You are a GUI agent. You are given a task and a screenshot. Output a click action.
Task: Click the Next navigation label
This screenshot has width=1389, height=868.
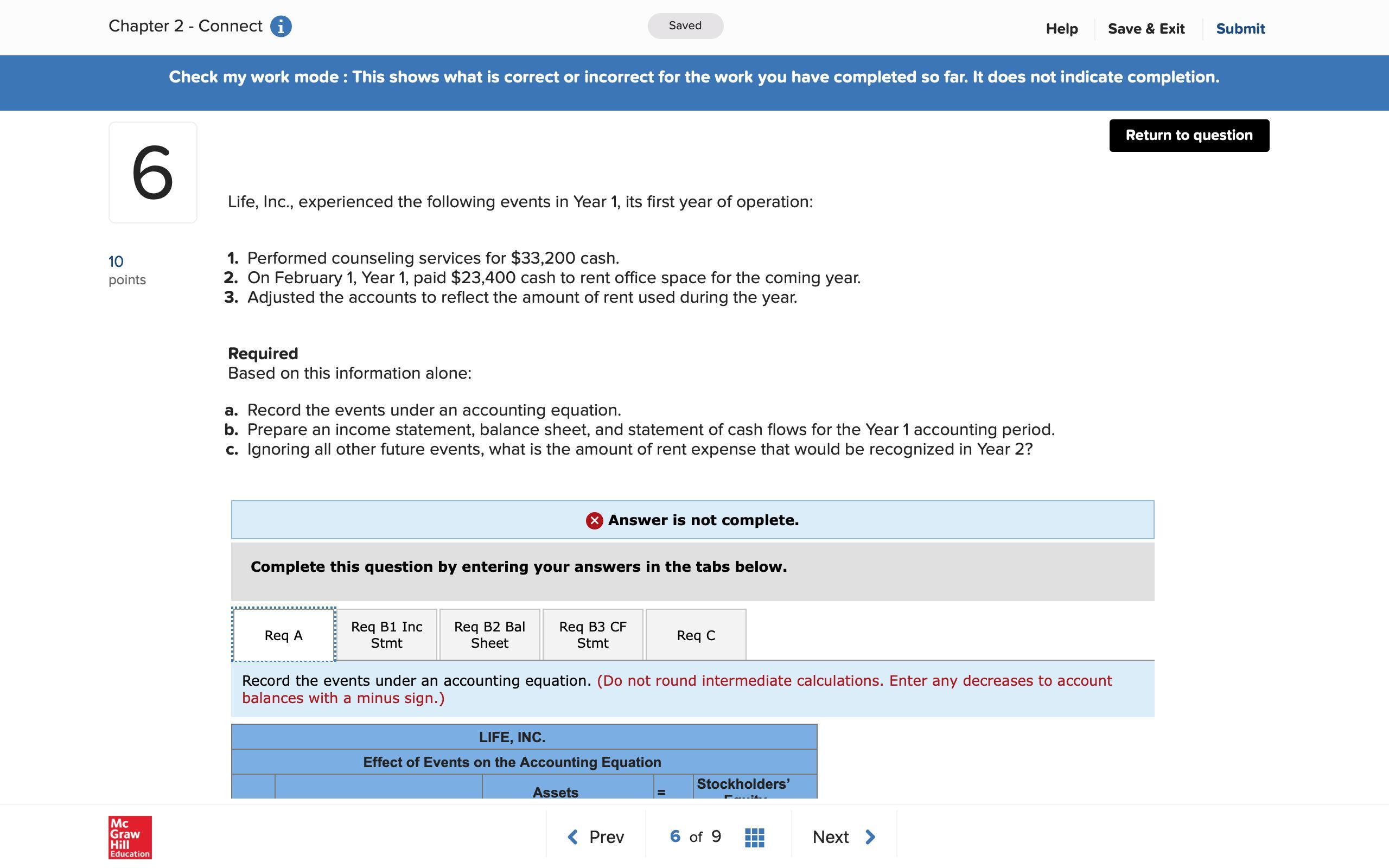(830, 837)
